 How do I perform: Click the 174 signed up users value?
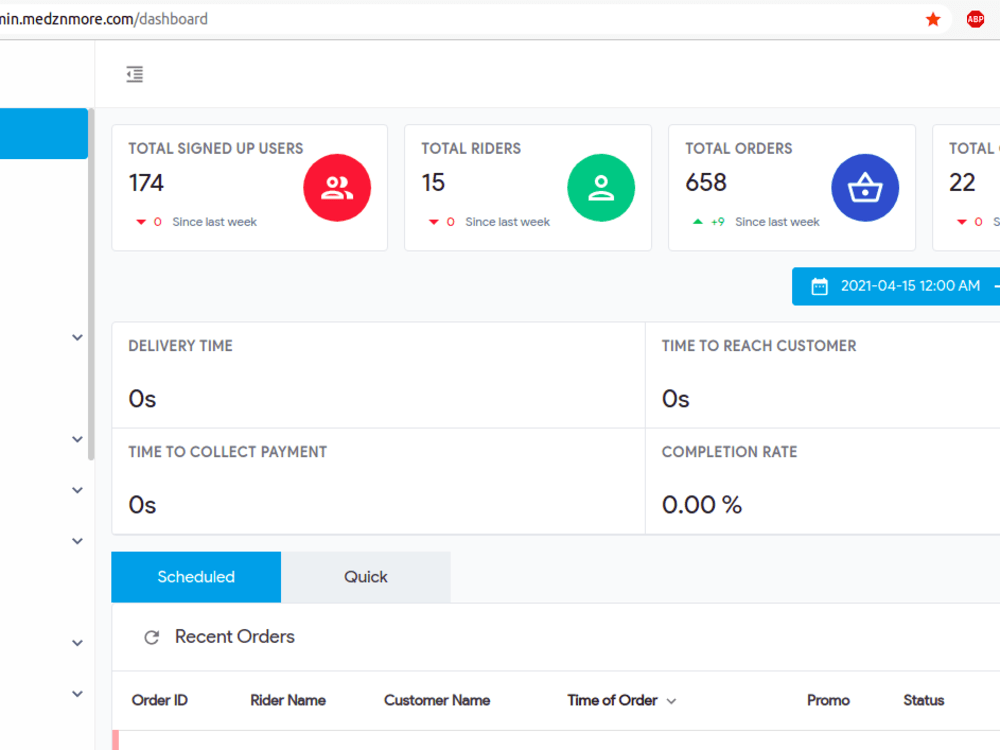(x=146, y=183)
